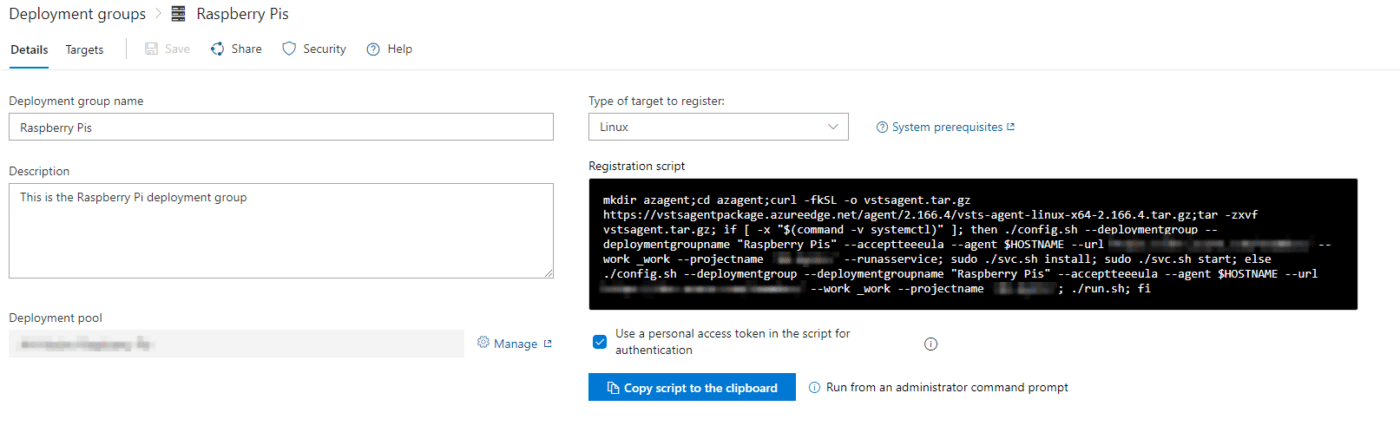This screenshot has height=426, width=1400.
Task: Click the Deployment pool label
Action: pyautogui.click(x=55, y=318)
